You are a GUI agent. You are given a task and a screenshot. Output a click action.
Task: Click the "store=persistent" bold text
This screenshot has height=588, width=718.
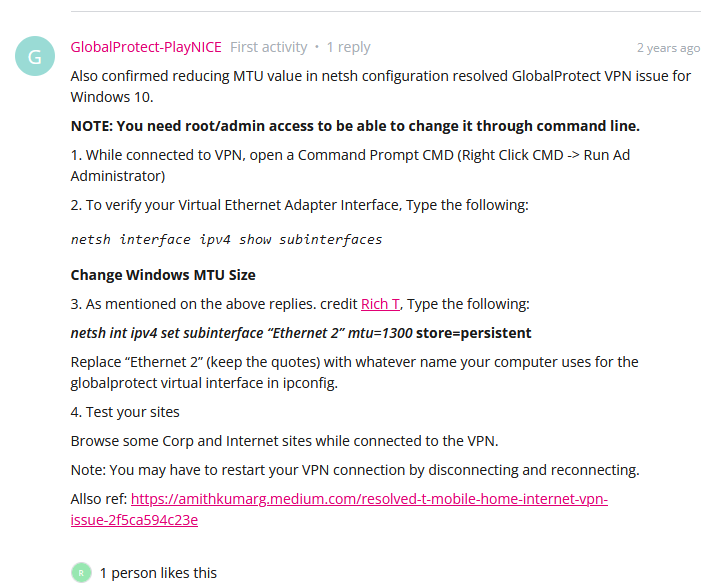(473, 333)
